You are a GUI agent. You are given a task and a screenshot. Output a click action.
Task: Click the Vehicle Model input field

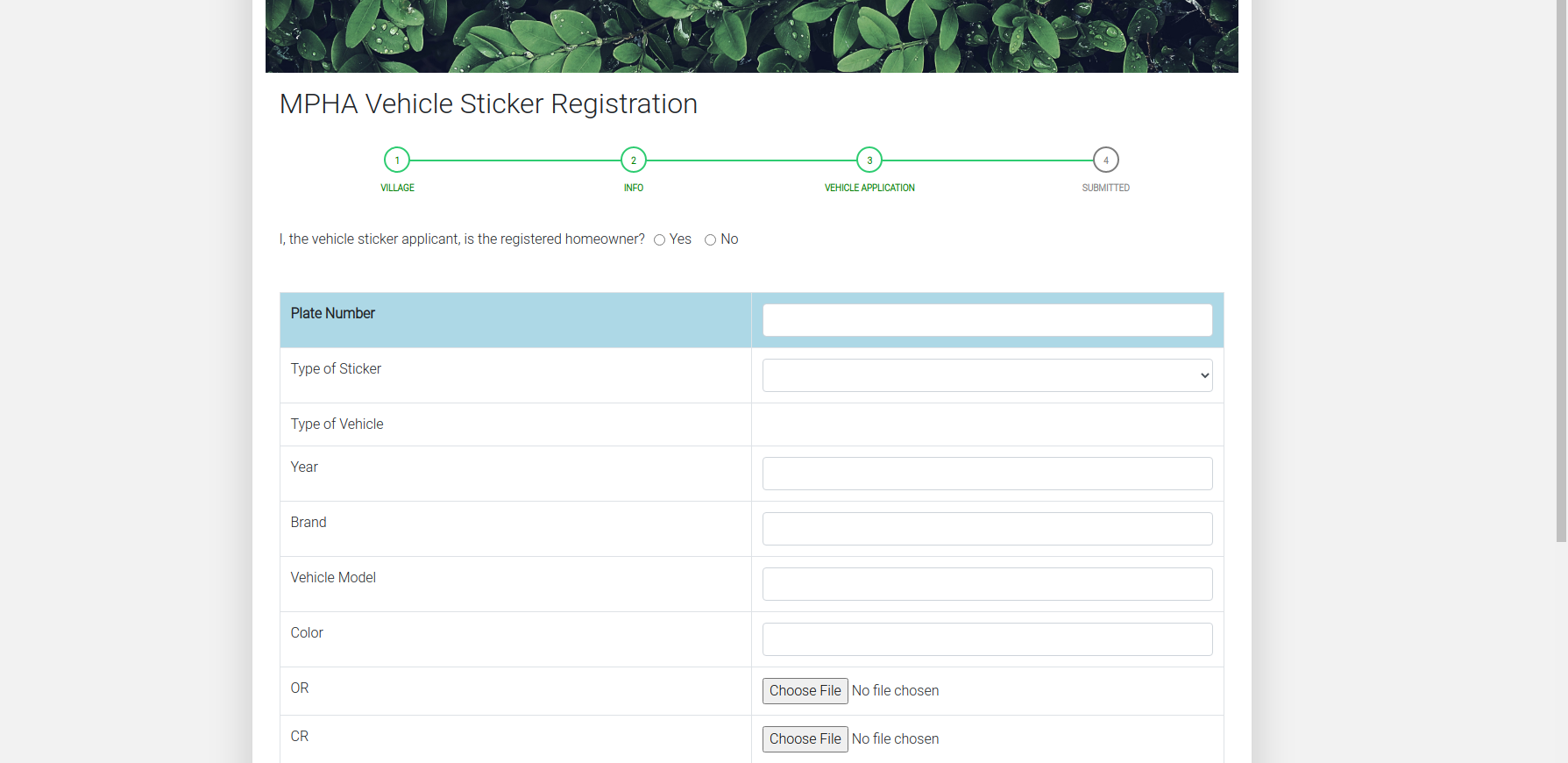988,584
